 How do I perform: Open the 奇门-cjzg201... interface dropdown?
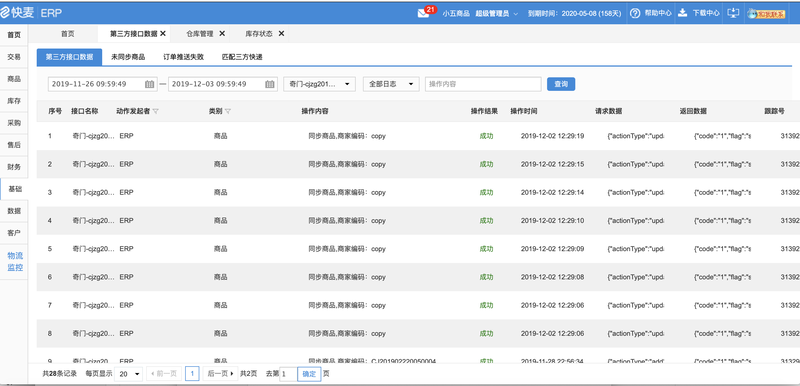click(x=319, y=84)
